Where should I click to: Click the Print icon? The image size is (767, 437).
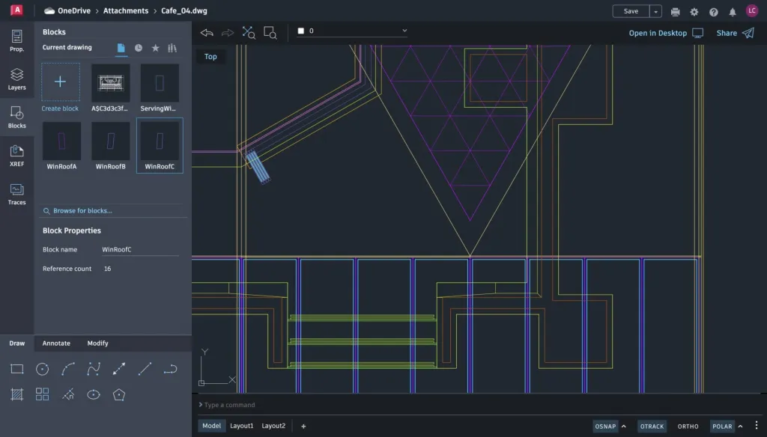675,12
